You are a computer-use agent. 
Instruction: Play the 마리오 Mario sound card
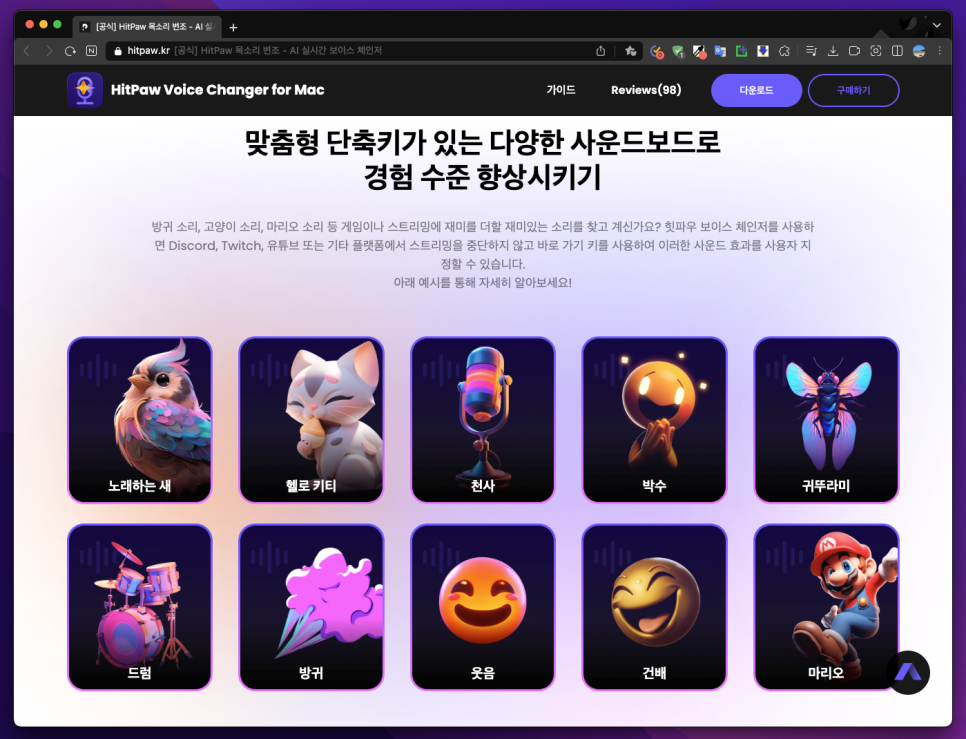(x=826, y=607)
